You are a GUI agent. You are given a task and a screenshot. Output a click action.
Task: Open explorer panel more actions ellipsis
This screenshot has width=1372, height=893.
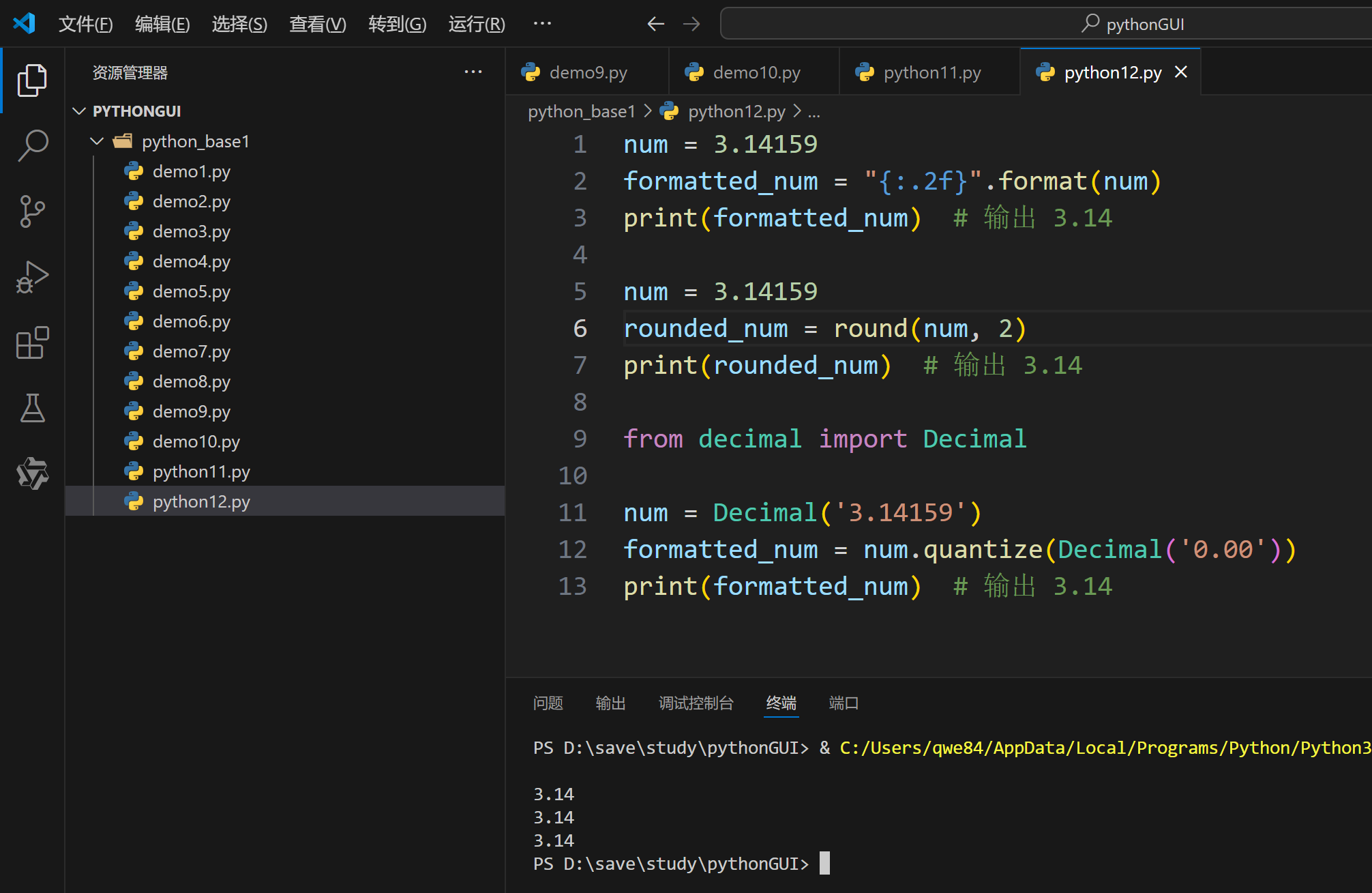click(473, 72)
